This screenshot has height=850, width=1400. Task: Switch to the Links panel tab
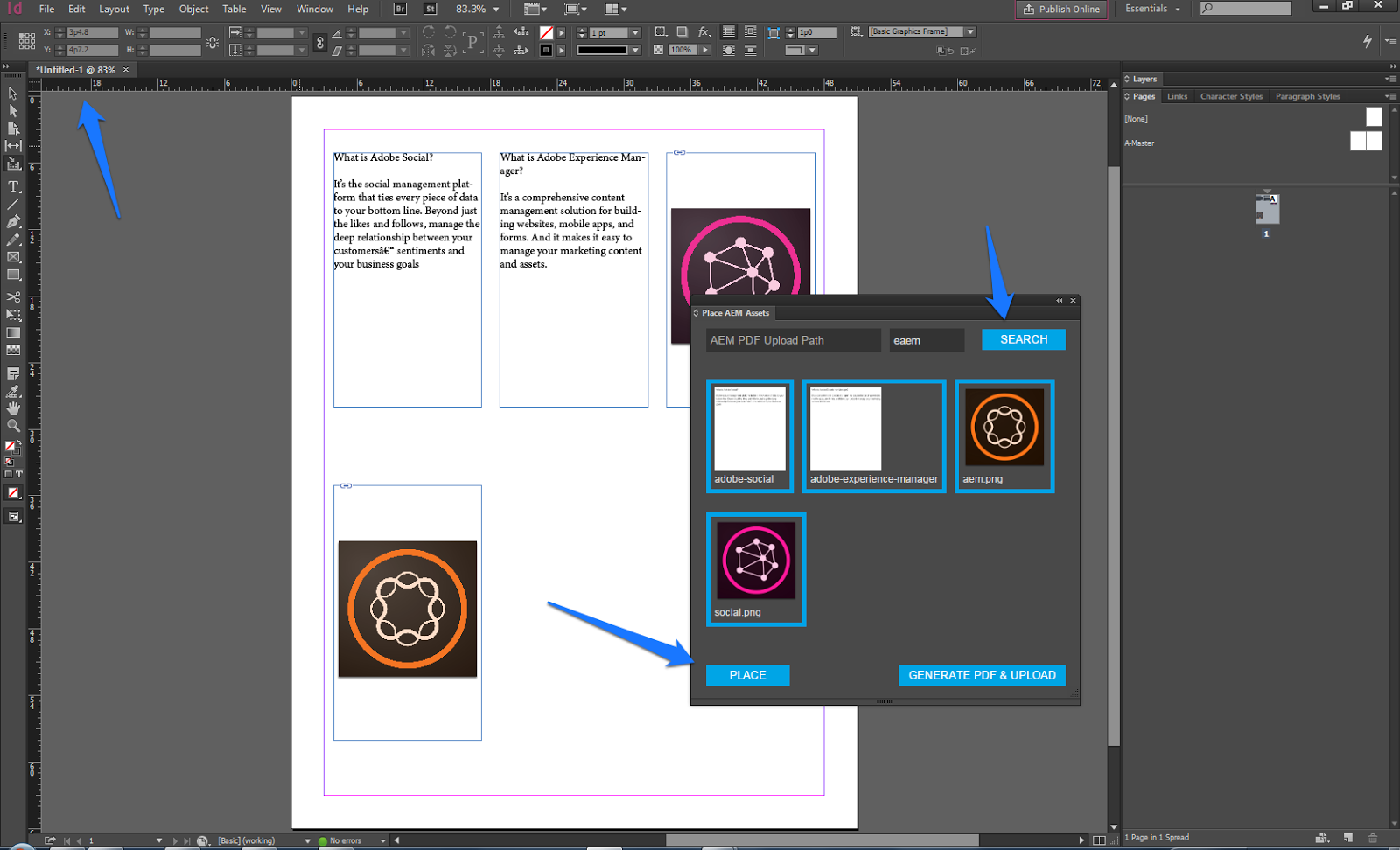point(1177,96)
